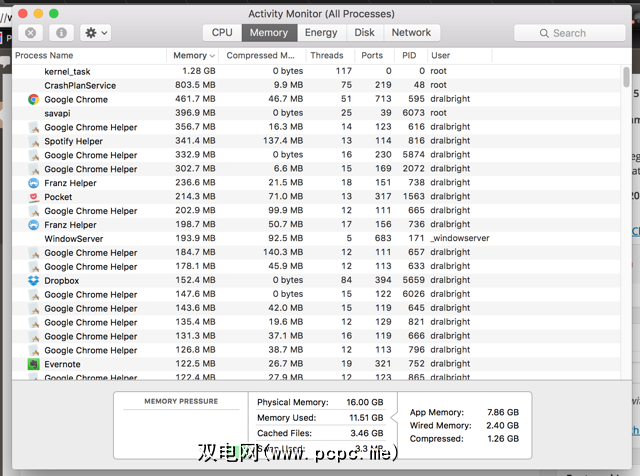Click Chrome Helper icon in PID 665 row
This screenshot has height=476, width=640.
click(x=33, y=211)
